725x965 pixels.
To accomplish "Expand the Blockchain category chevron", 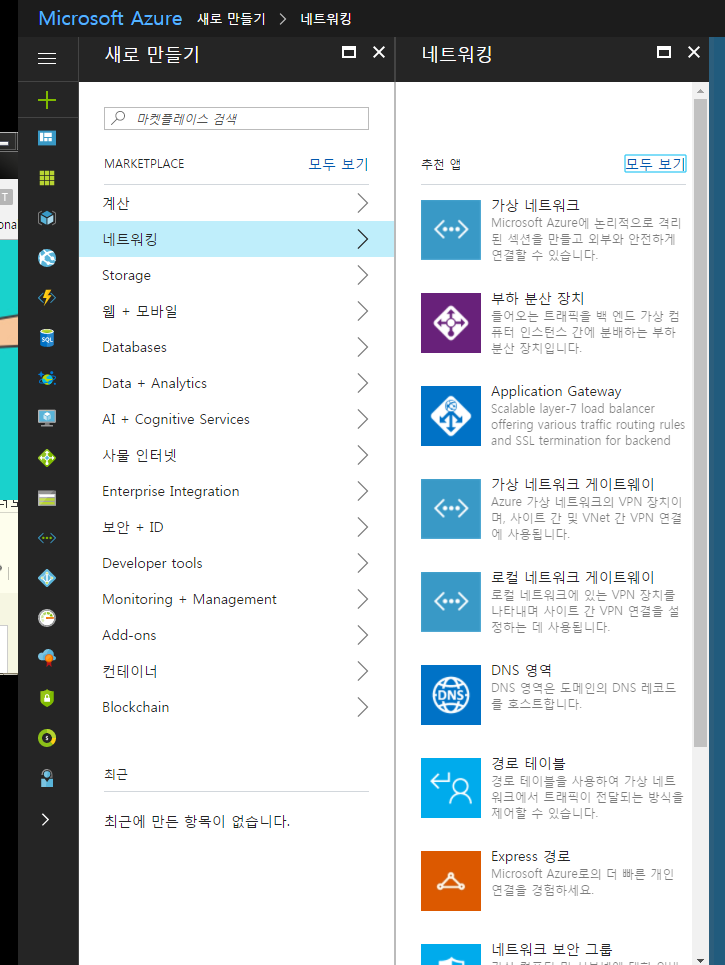I will tap(362, 707).
